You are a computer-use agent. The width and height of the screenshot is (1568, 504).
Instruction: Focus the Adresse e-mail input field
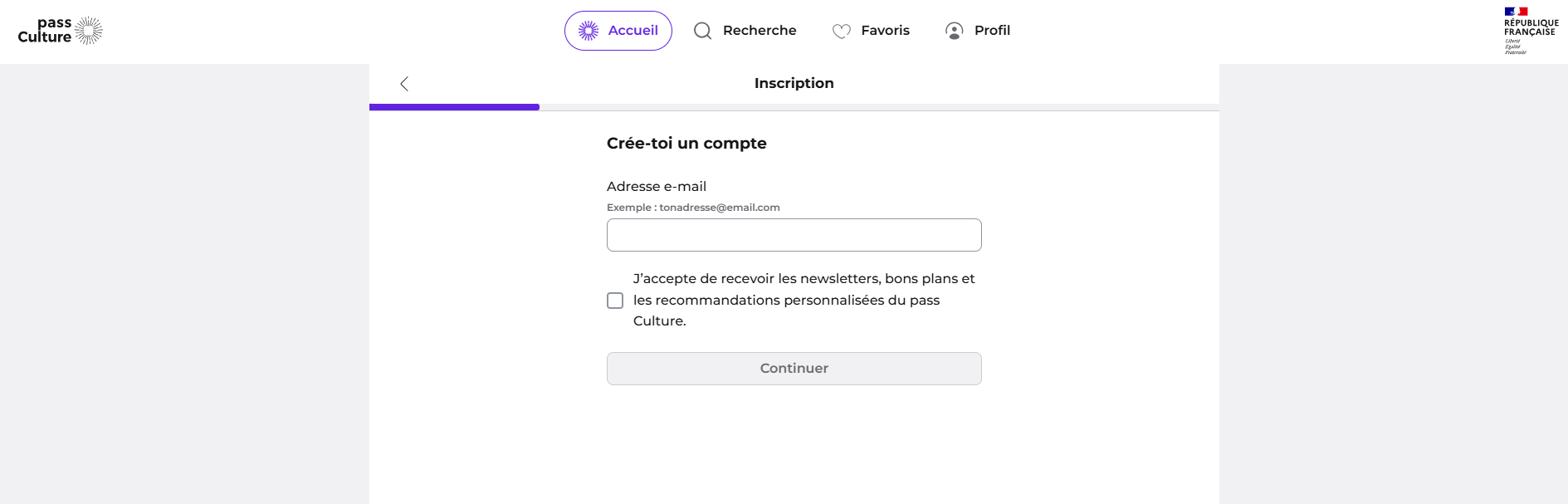[794, 235]
